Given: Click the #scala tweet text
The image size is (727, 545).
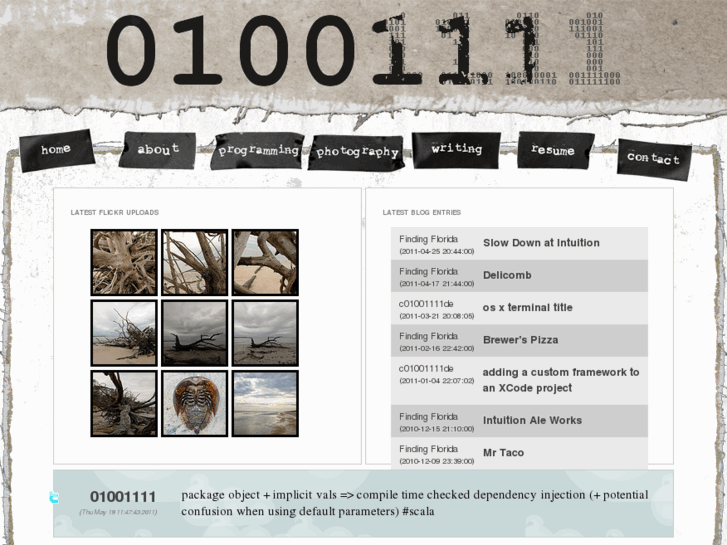Looking at the screenshot, I should pyautogui.click(x=418, y=512).
